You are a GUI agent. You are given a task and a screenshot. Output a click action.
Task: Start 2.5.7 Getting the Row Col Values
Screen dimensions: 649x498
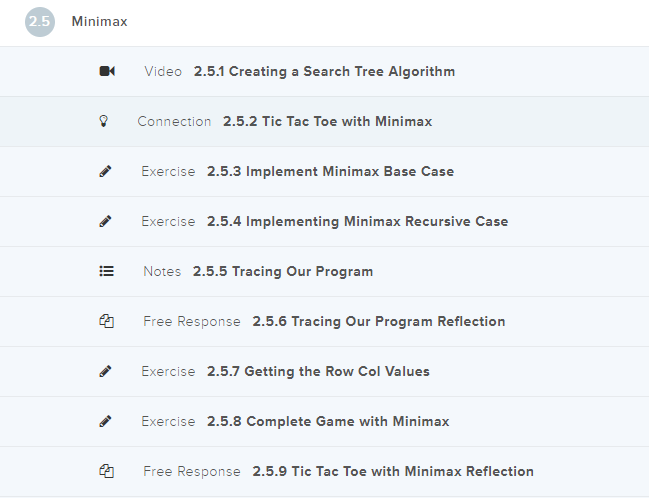(x=318, y=371)
